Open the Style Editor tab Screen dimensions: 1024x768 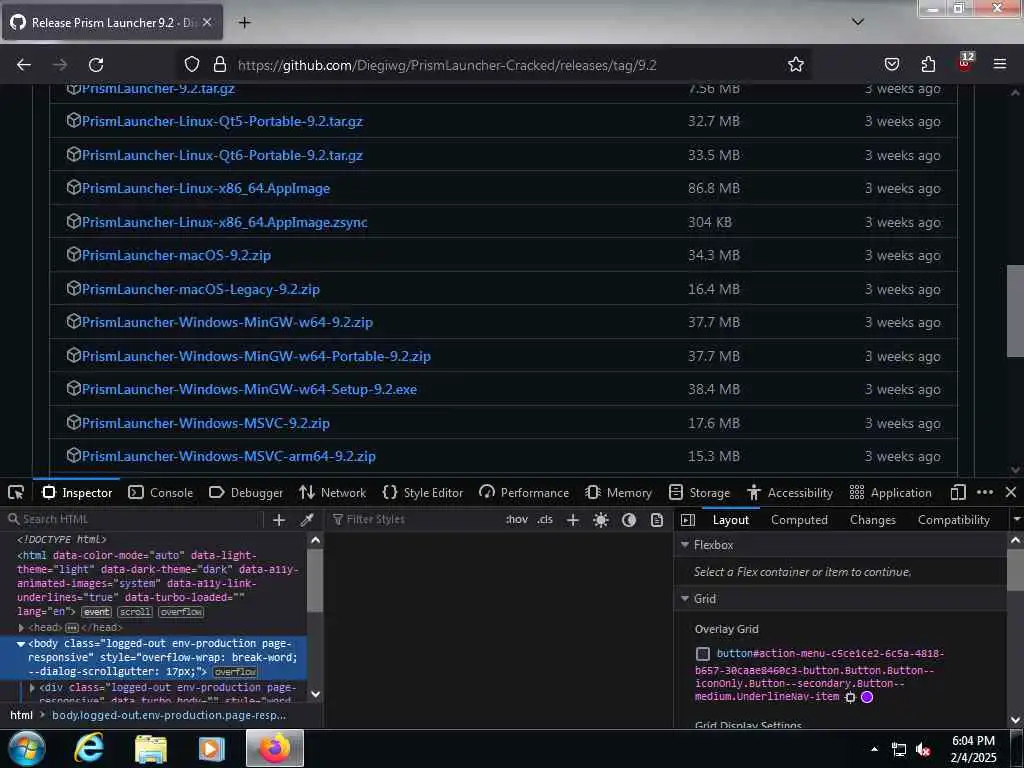click(423, 492)
